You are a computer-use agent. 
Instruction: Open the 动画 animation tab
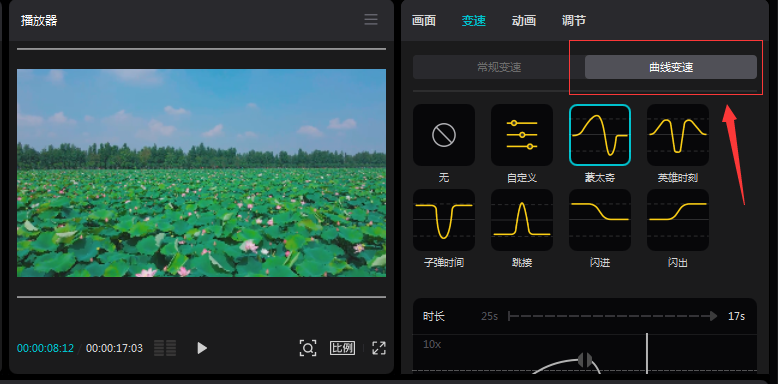point(523,21)
